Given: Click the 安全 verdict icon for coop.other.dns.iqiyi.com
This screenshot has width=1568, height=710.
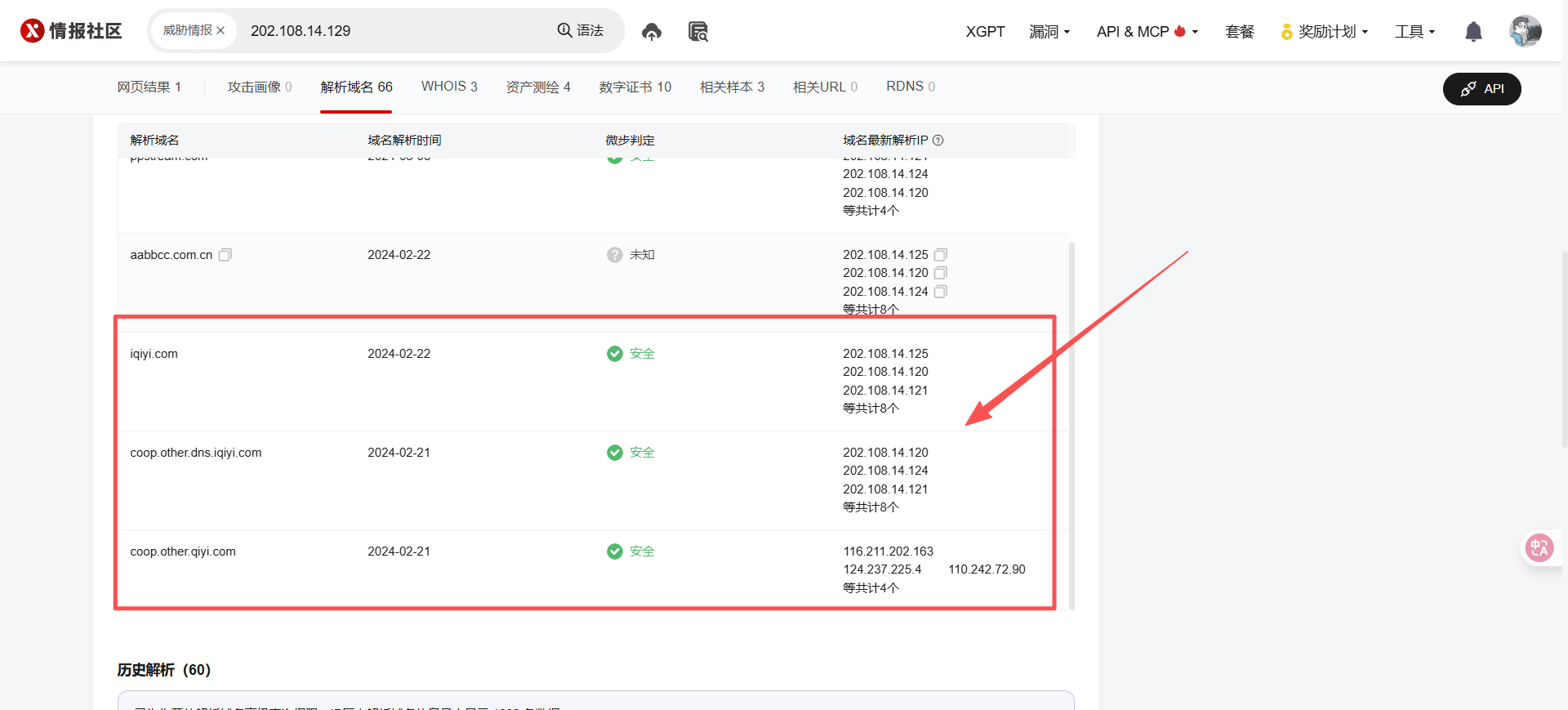Looking at the screenshot, I should pyautogui.click(x=615, y=453).
